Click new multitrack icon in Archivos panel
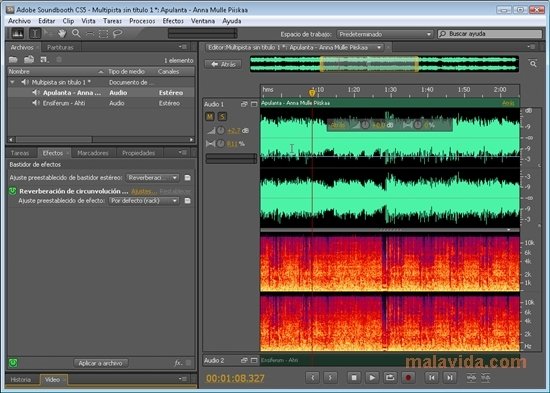Screen dimensions: 550x393 tap(44, 60)
